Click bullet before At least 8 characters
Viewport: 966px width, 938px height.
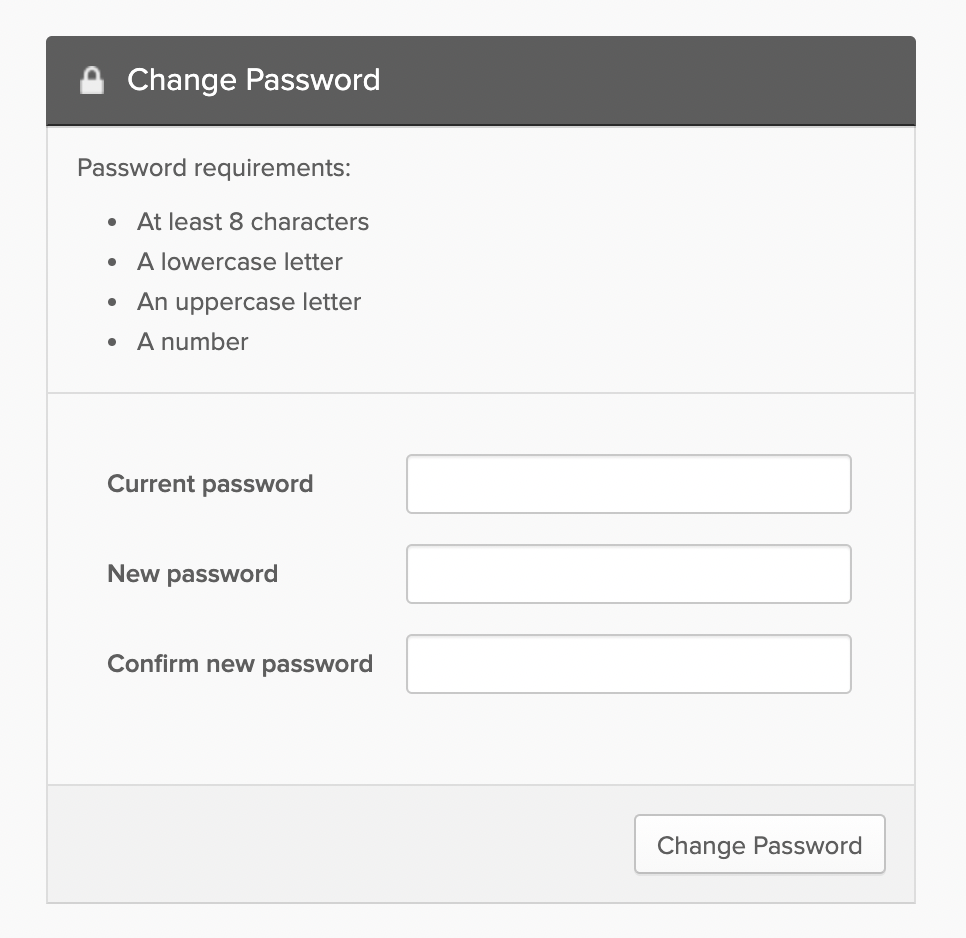[x=112, y=222]
